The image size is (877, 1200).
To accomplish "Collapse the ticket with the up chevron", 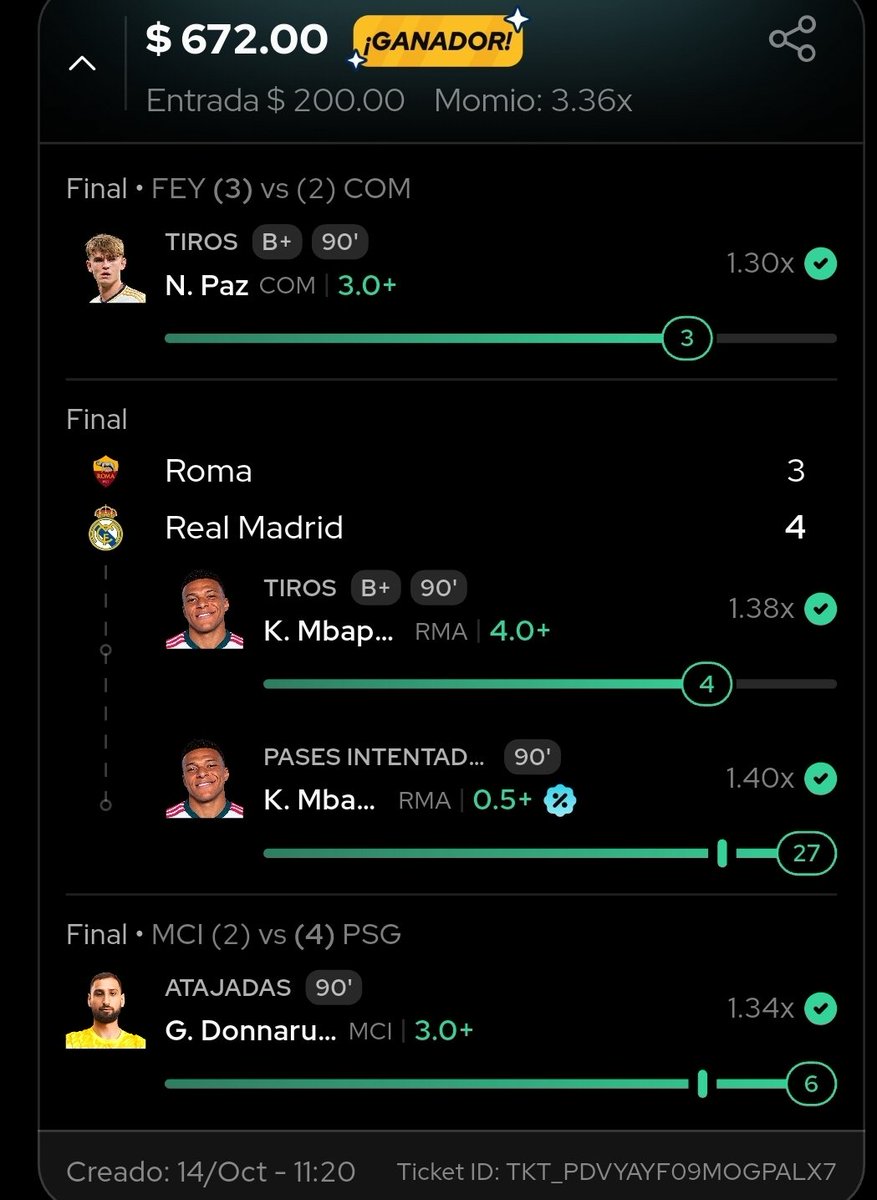I will 82,63.
